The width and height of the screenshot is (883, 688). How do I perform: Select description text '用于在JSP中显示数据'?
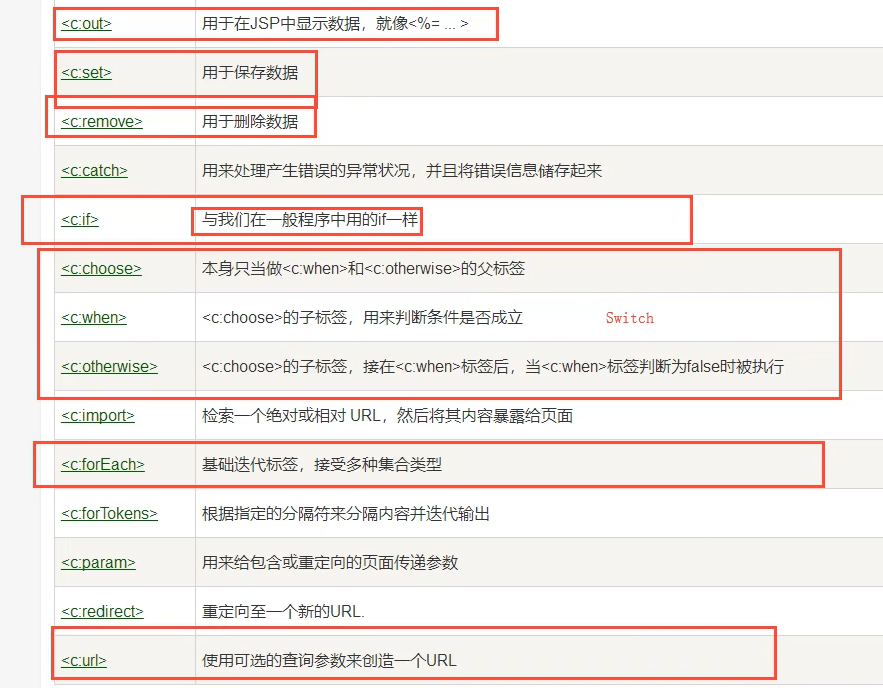(281, 24)
